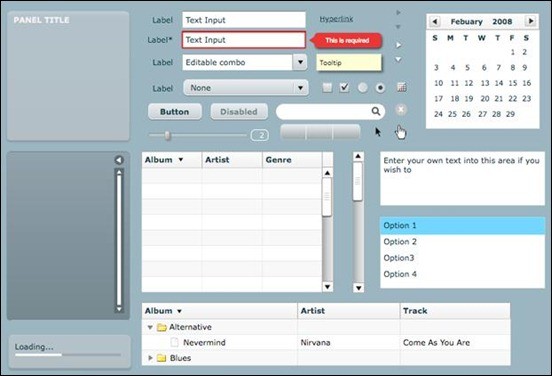Click the Blues folder icon
This screenshot has width=552, height=376.
click(162, 358)
